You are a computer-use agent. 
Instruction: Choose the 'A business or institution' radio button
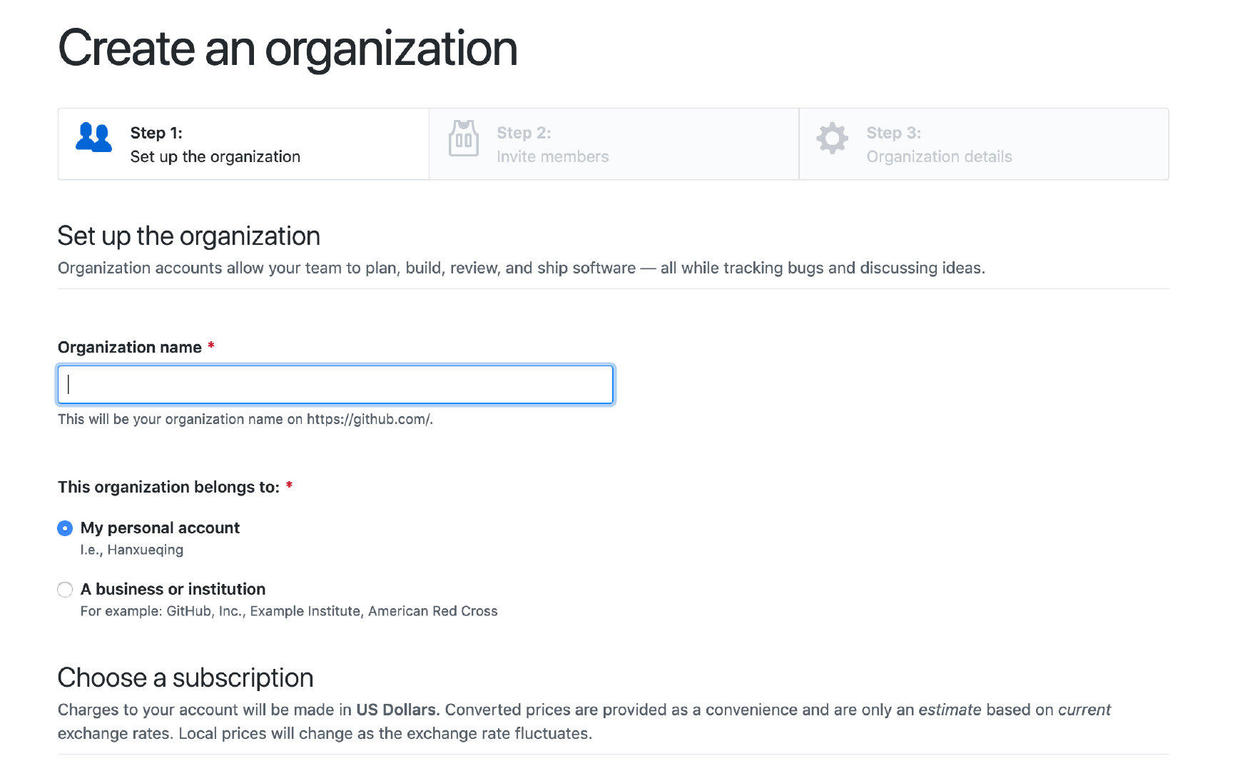tap(65, 590)
